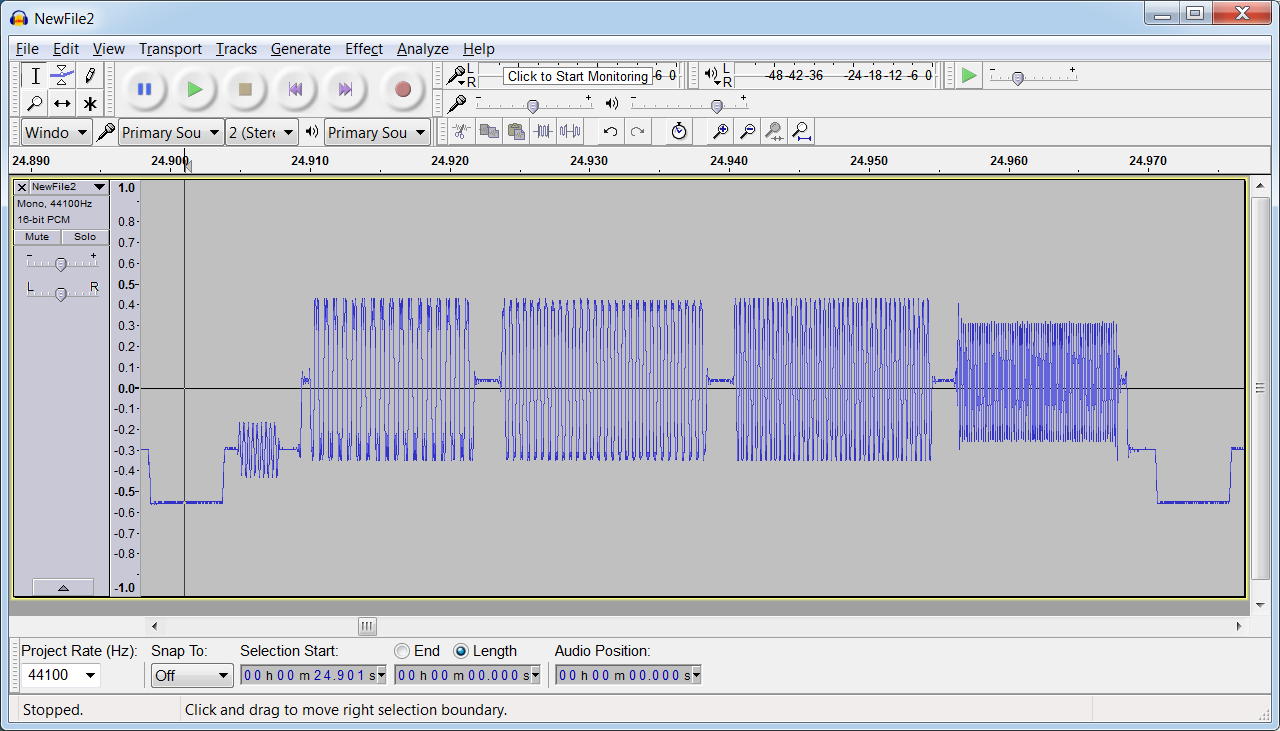The image size is (1280, 731).
Task: Click the red Record button
Action: (402, 89)
